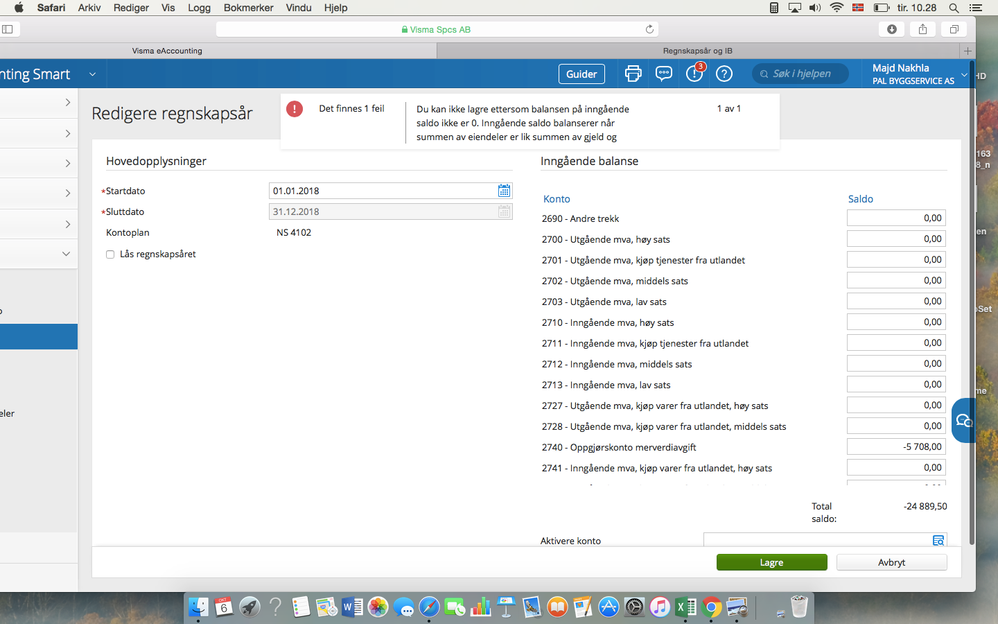Collapse the open sidebar section chevron
The width and height of the screenshot is (998, 624).
tap(66, 253)
